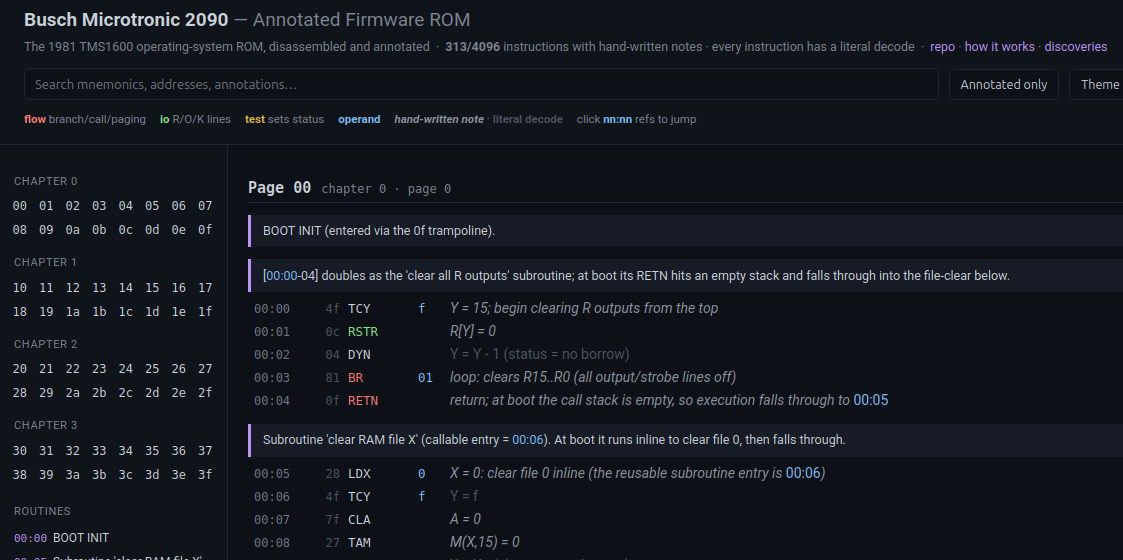
Task: Open page 0c
Action: pyautogui.click(x=126, y=230)
